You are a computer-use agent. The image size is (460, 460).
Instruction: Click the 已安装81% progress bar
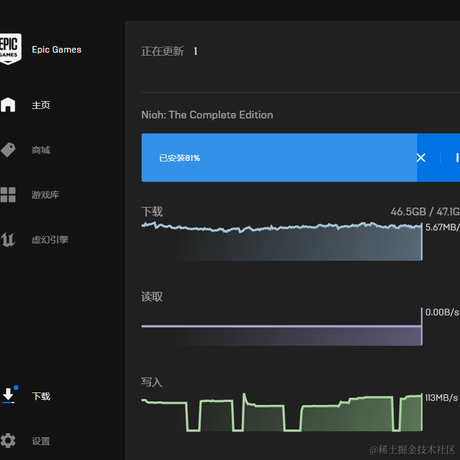coord(301,158)
